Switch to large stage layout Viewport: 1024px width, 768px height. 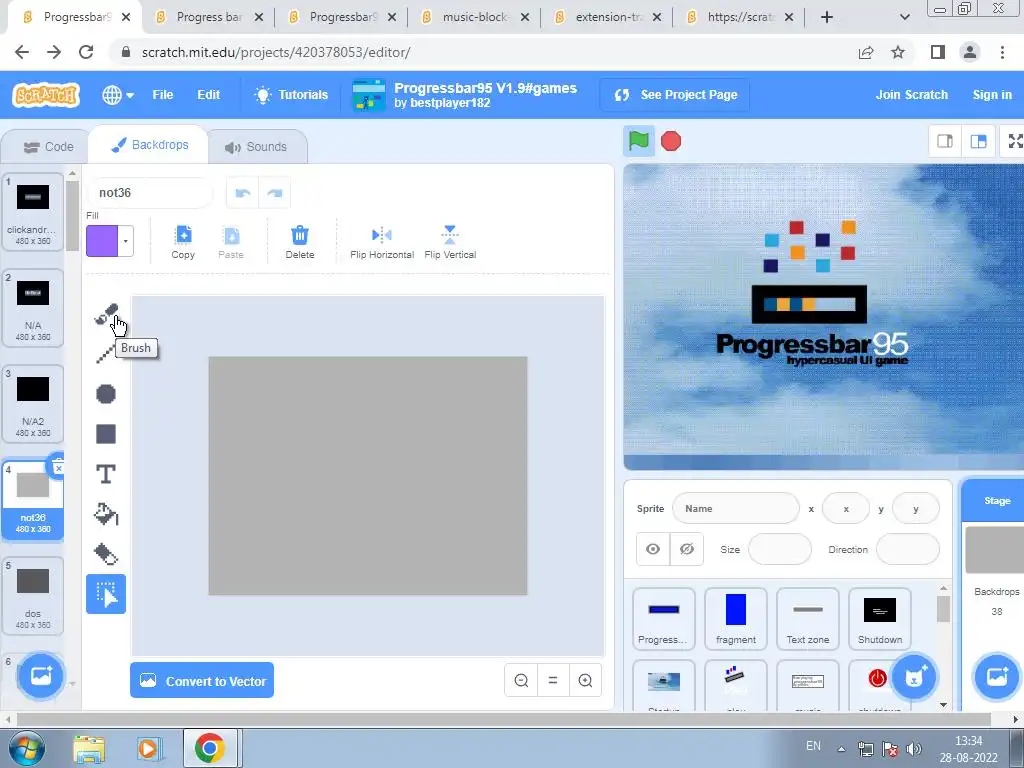click(x=978, y=141)
